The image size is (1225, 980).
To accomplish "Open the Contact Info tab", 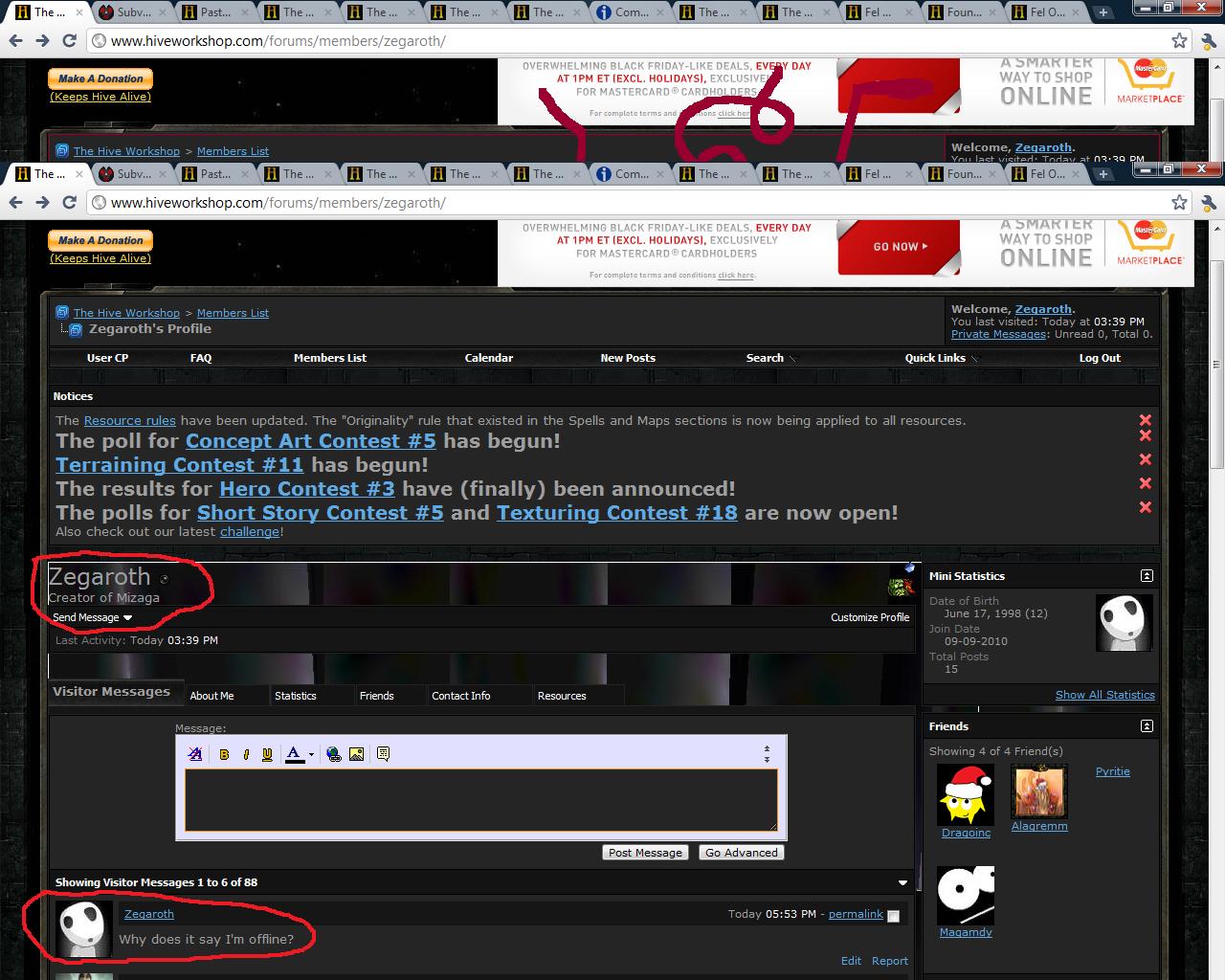I will click(x=460, y=696).
